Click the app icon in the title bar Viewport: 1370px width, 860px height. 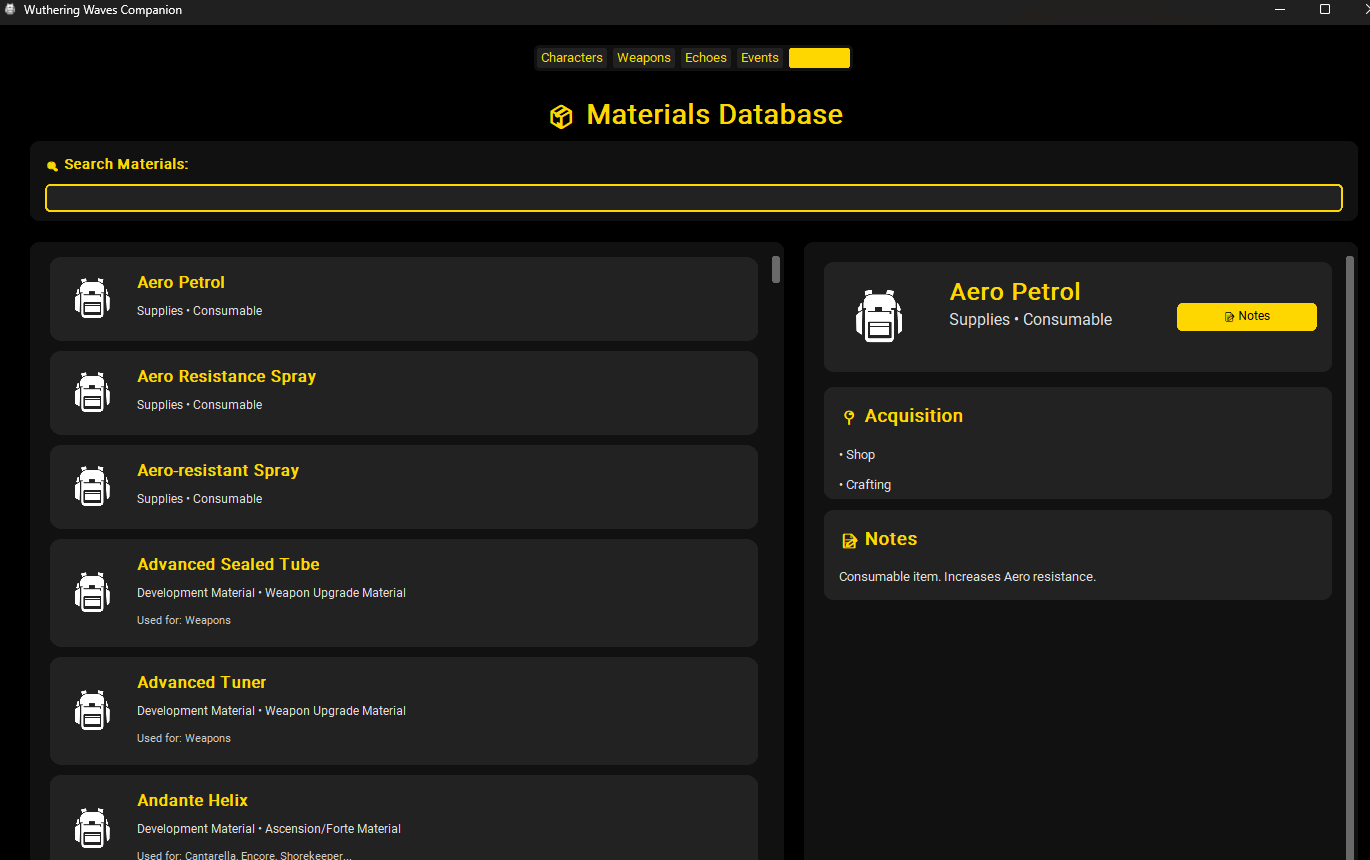point(10,10)
